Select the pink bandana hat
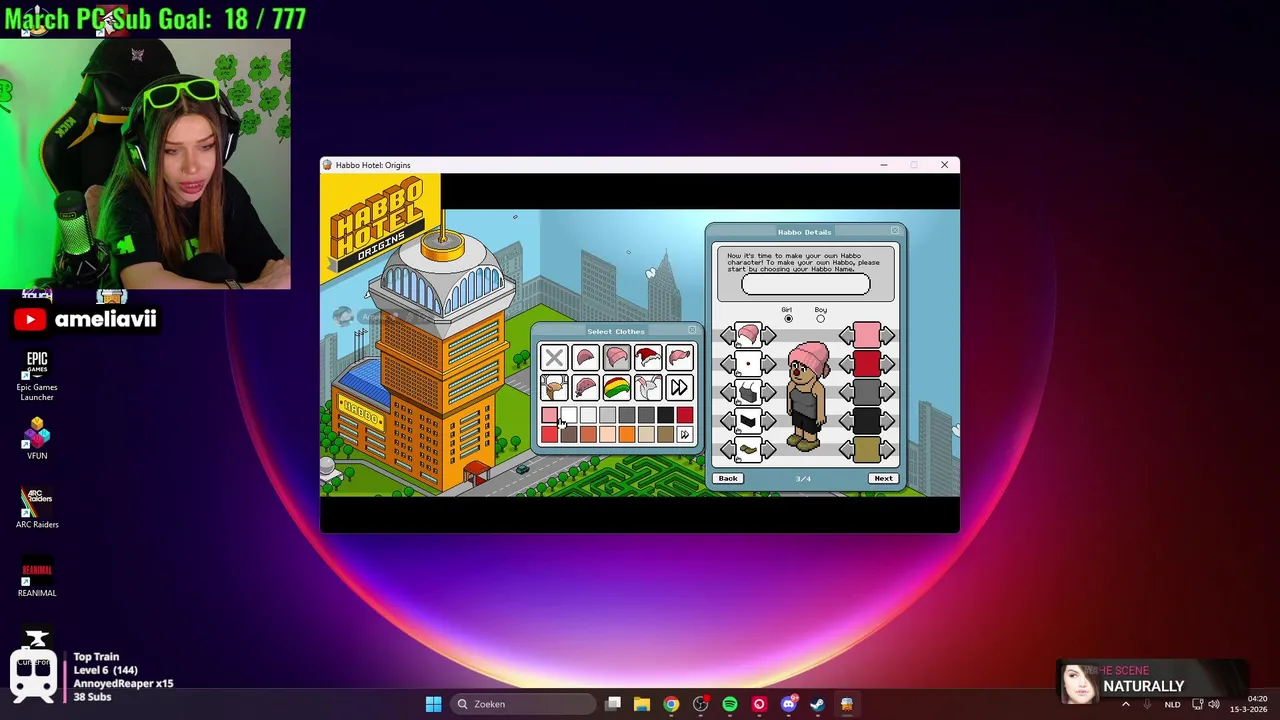 586,388
